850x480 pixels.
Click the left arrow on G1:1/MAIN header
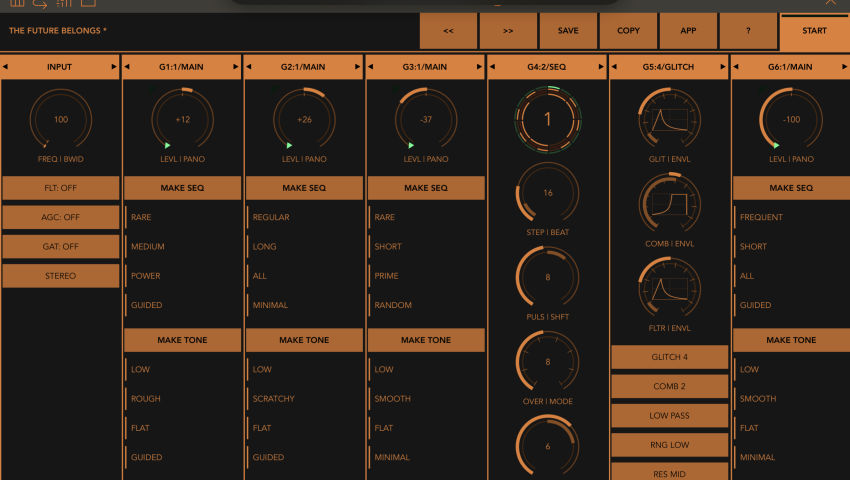pos(127,67)
